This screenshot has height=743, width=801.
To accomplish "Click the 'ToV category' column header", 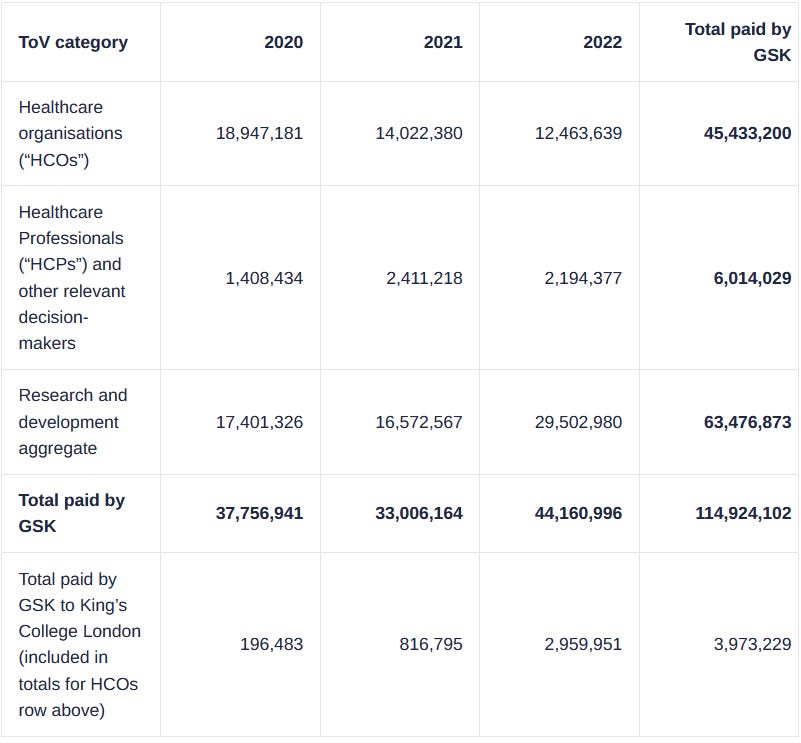I will point(73,42).
